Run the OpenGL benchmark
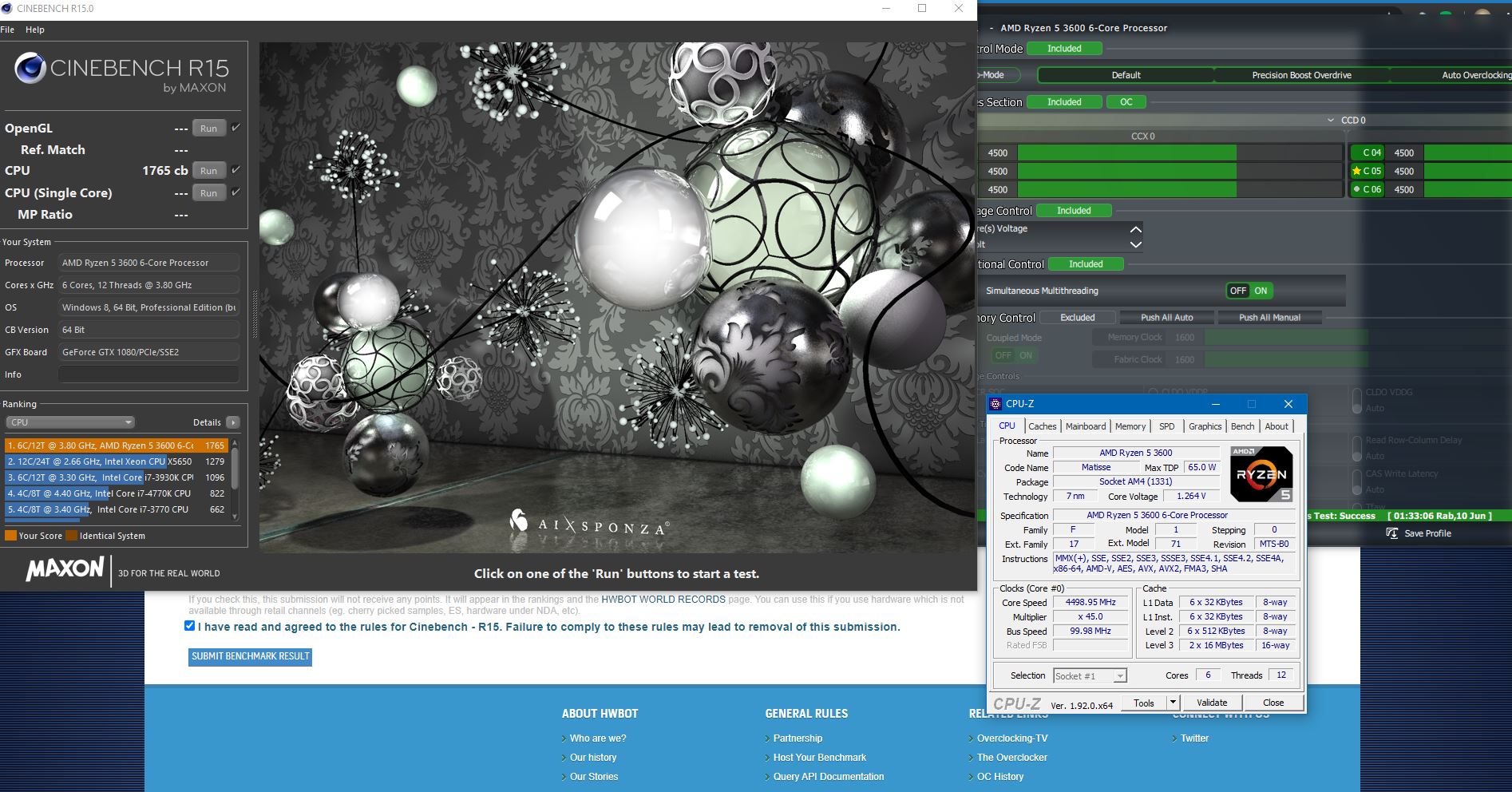Image resolution: width=1512 pixels, height=792 pixels. [208, 129]
